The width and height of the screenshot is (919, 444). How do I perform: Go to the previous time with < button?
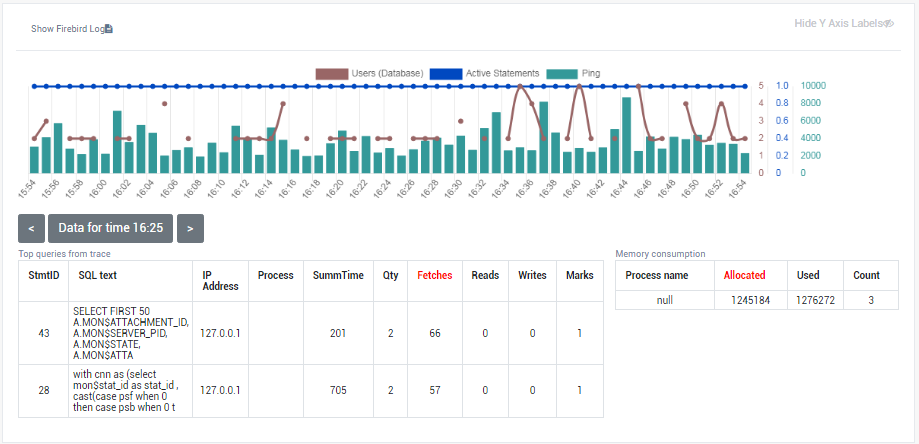(x=32, y=228)
